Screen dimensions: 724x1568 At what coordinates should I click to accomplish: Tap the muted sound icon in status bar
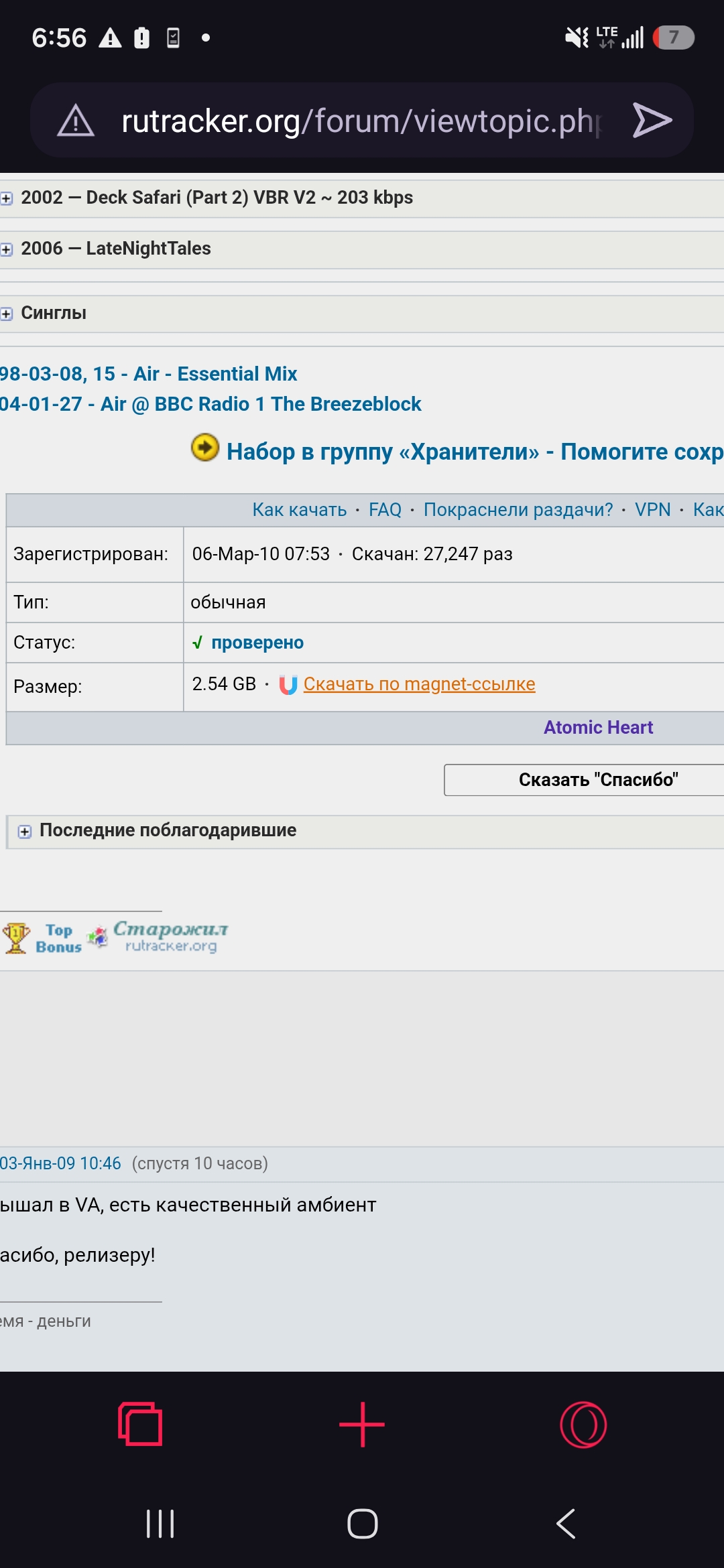[577, 38]
